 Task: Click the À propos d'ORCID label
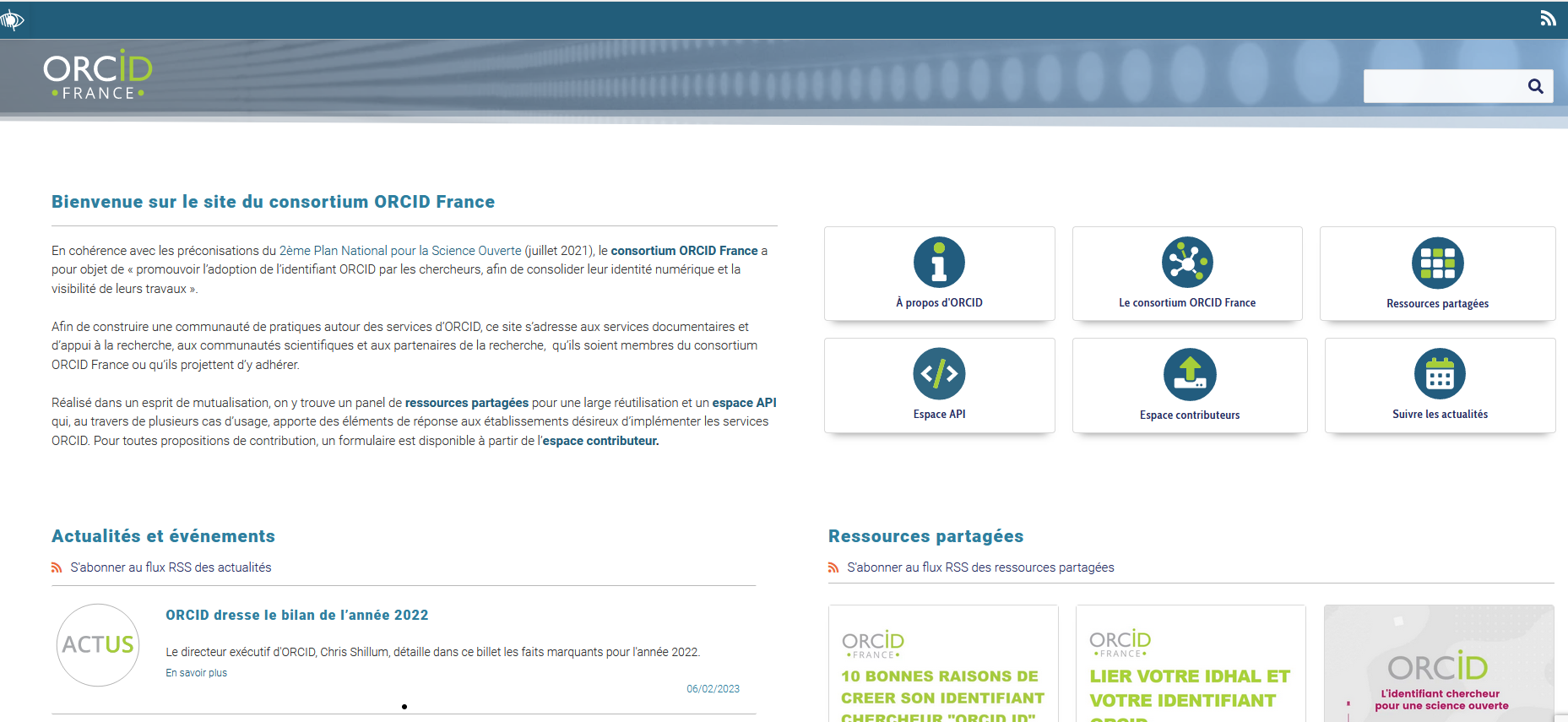pos(939,302)
